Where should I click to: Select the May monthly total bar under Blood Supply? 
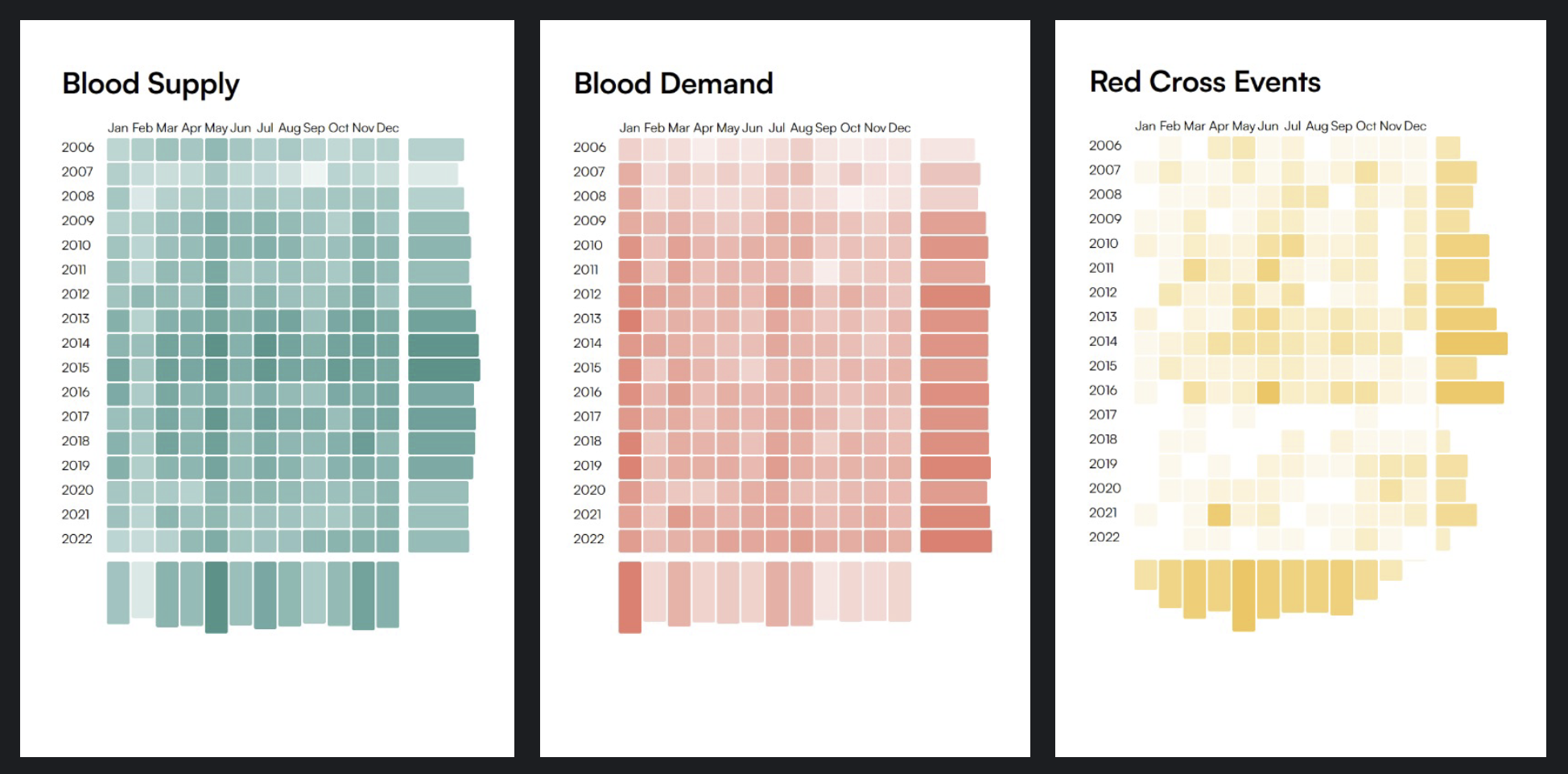(x=216, y=596)
